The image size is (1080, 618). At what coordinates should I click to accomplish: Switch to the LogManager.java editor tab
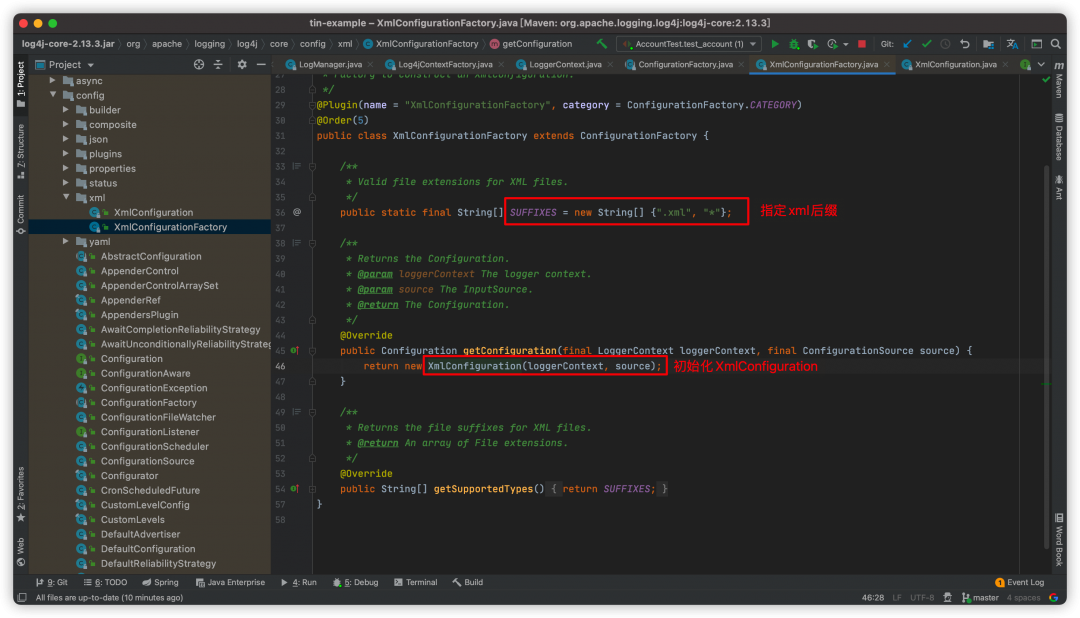point(329,64)
